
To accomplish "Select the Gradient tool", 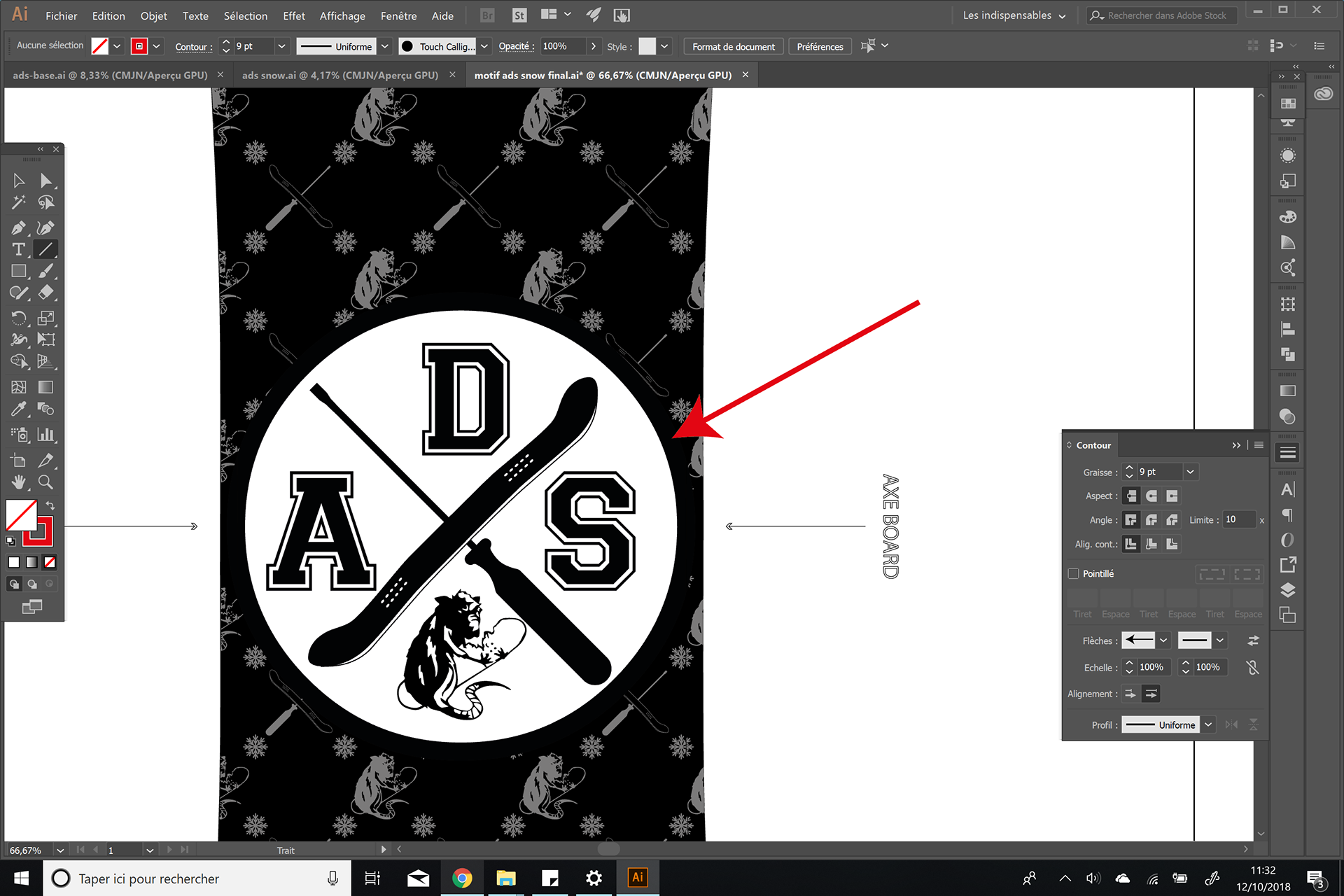I will 46,387.
